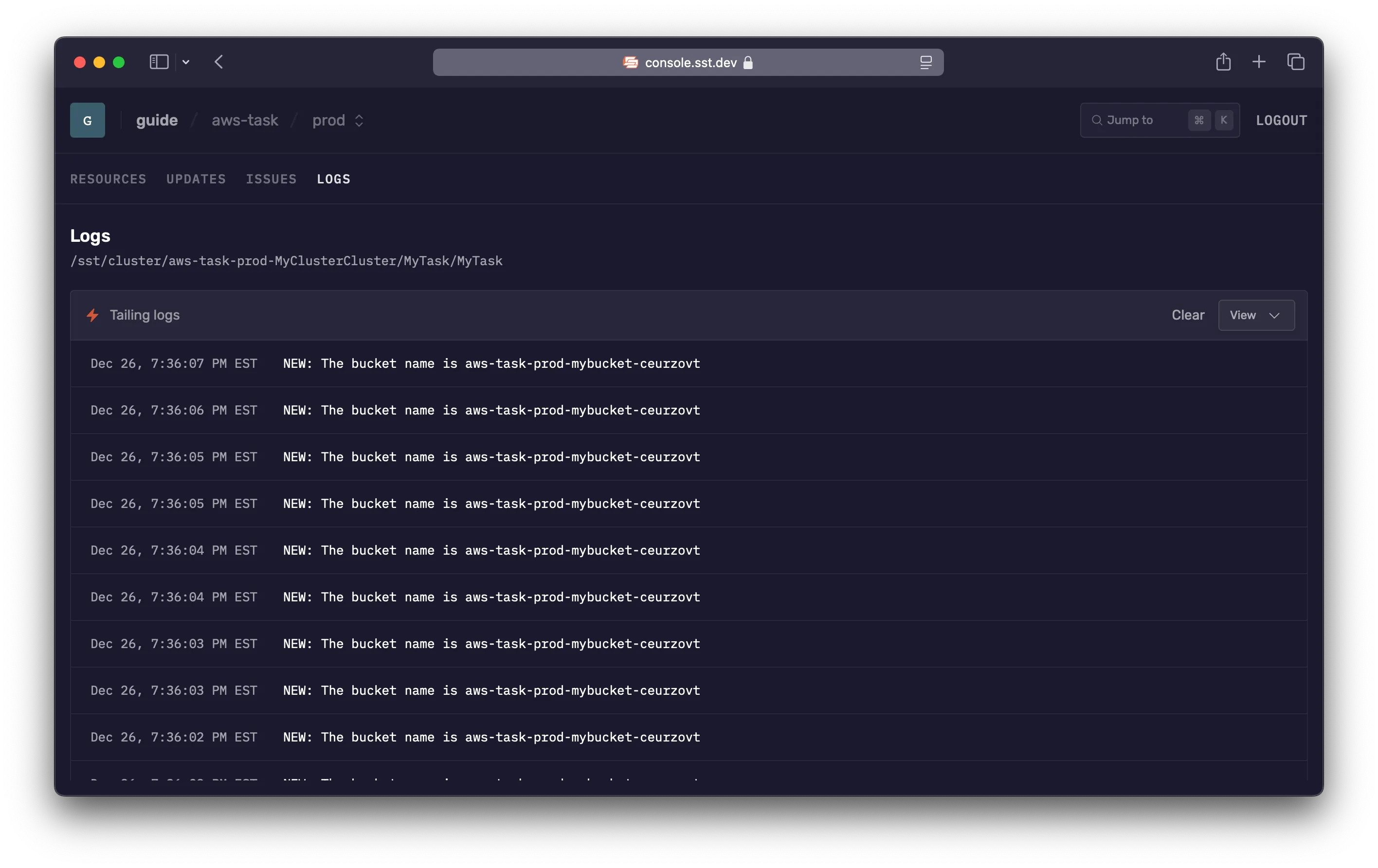Screen dimensions: 1378x868
Task: Clear the displayed logs
Action: point(1187,315)
